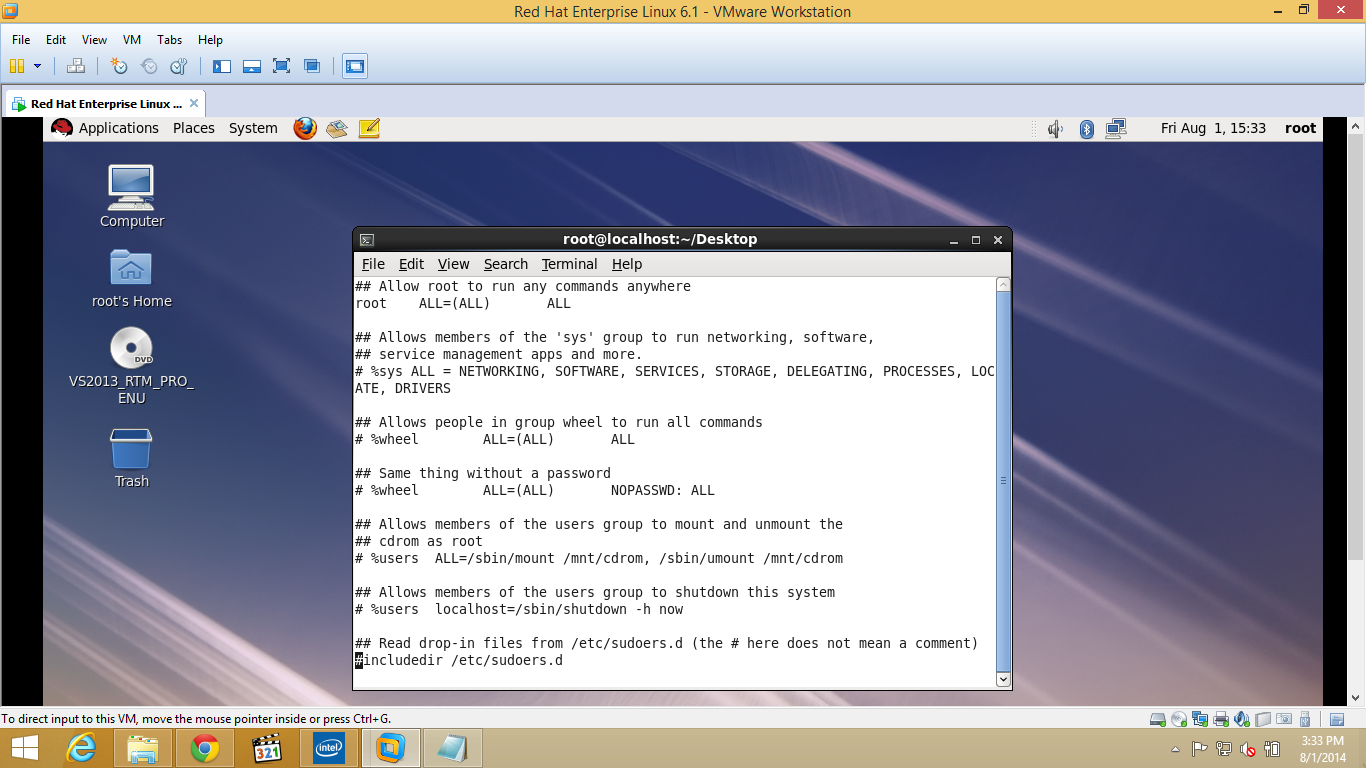The height and width of the screenshot is (768, 1366).
Task: Open the VMware Tabs menu
Action: [170, 40]
